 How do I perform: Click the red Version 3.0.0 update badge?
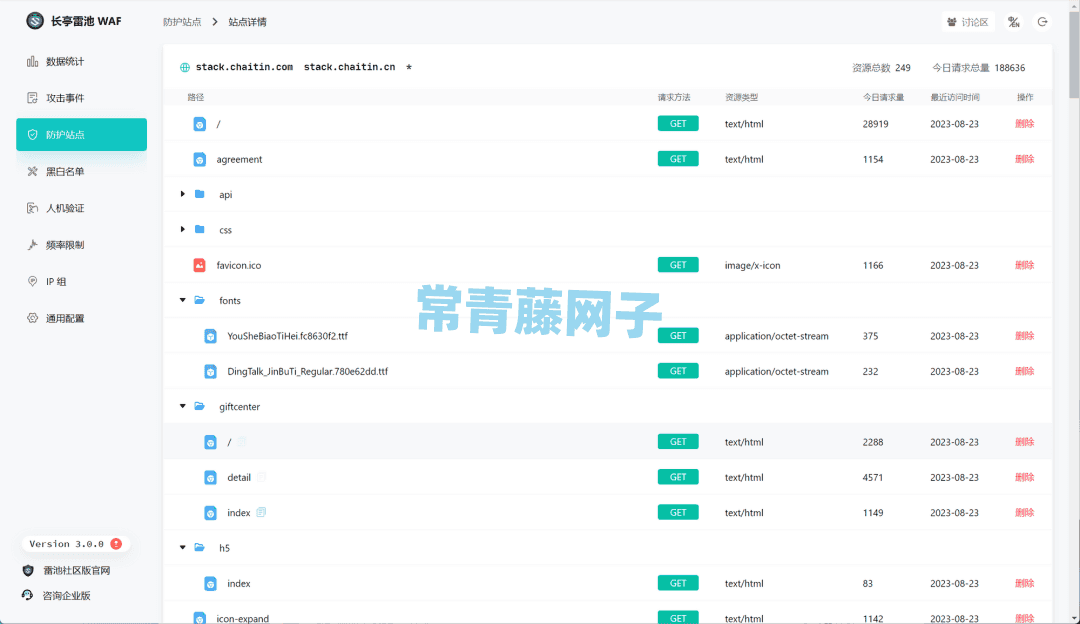(117, 543)
